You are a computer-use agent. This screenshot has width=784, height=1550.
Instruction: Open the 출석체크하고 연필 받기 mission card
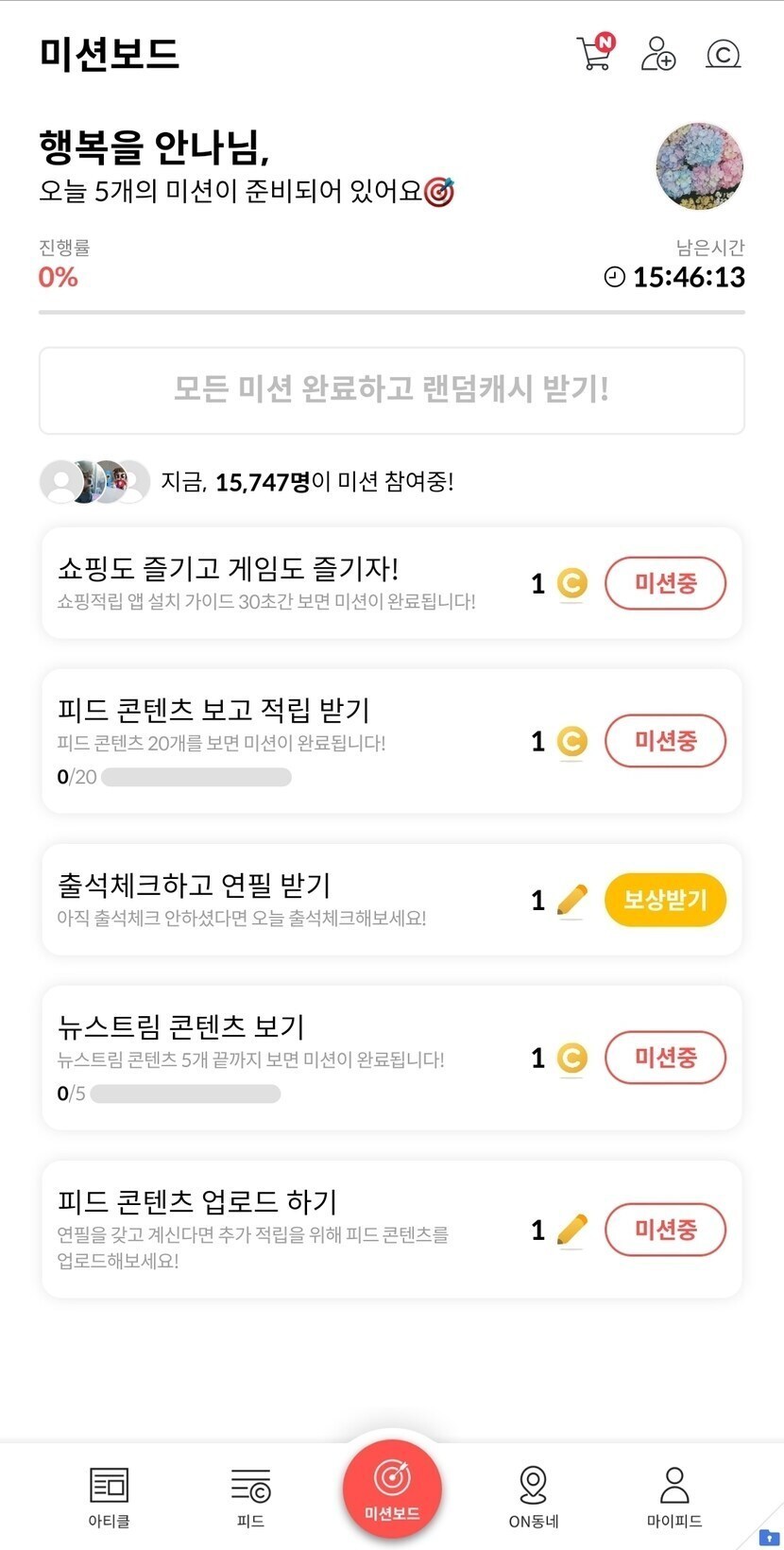(x=283, y=900)
